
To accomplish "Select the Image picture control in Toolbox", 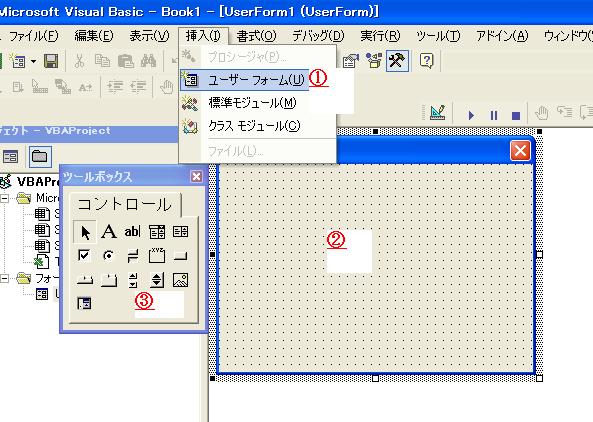I will [180, 280].
